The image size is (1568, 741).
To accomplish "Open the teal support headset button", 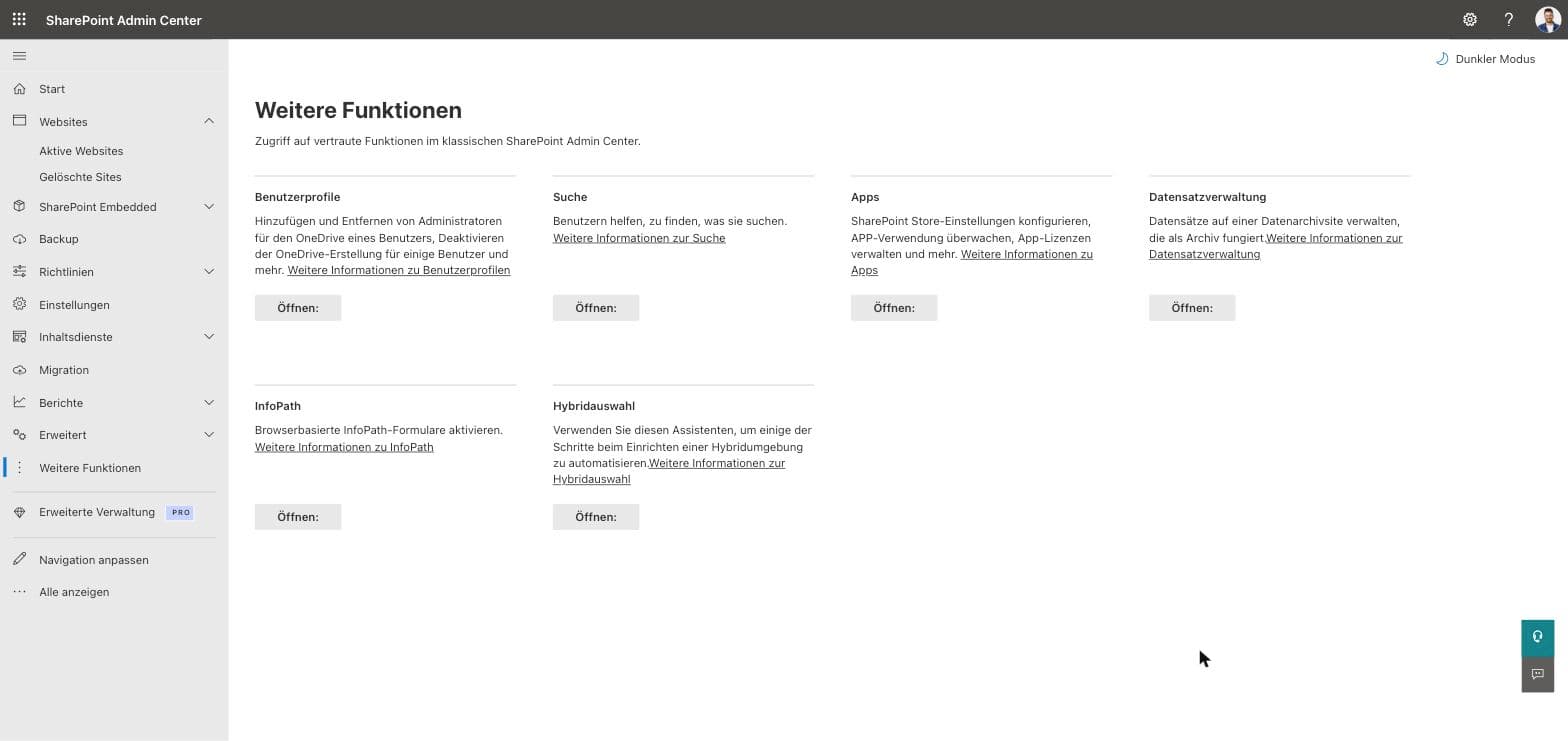I will point(1538,637).
